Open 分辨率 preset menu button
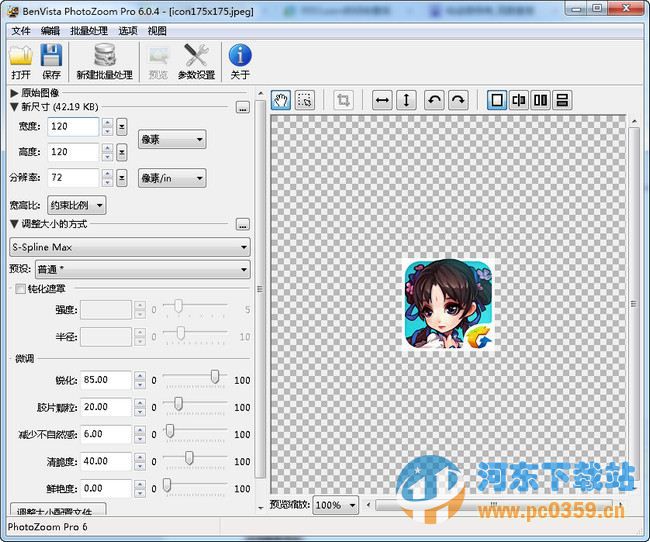650x542 pixels. 122,178
